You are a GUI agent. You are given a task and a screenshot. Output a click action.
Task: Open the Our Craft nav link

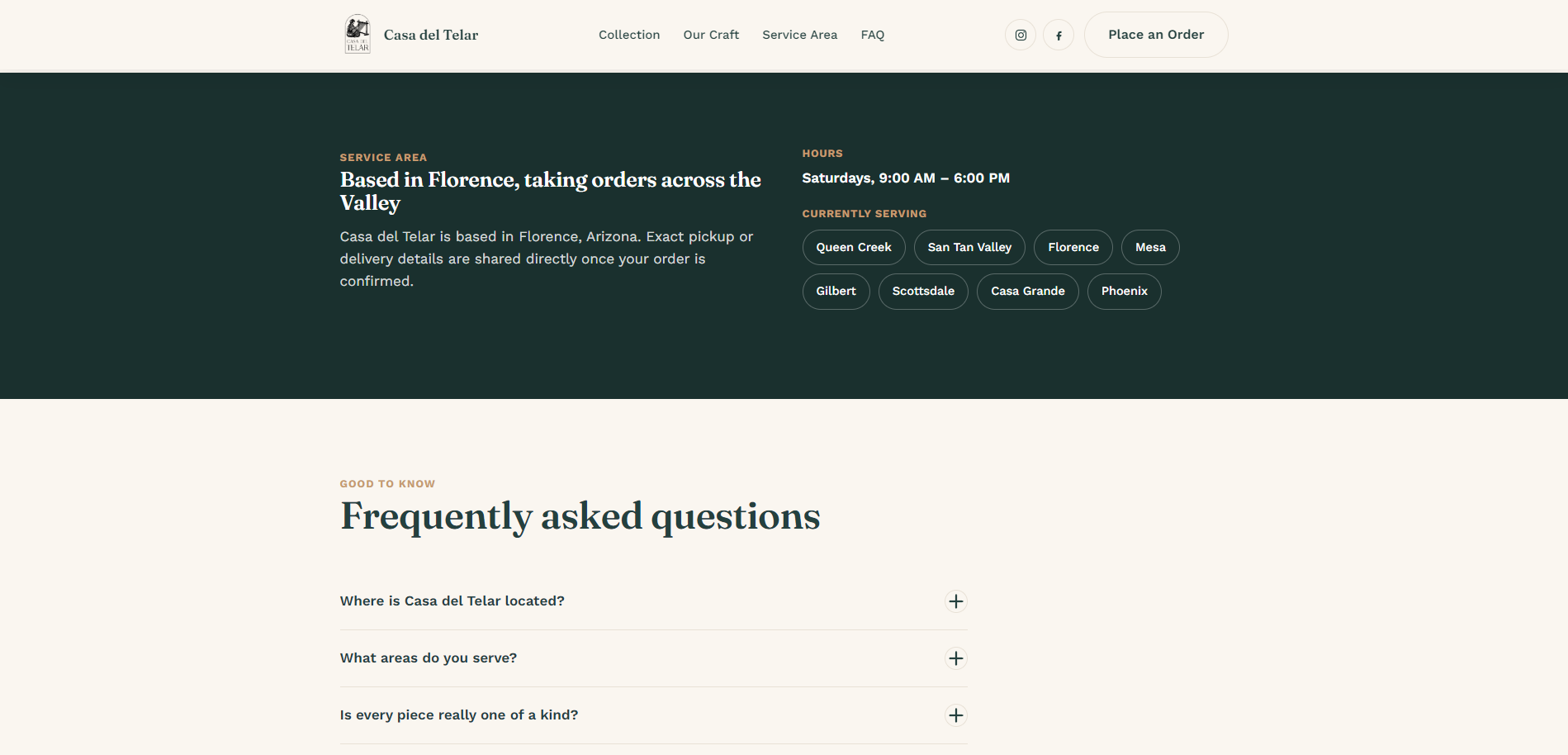711,35
